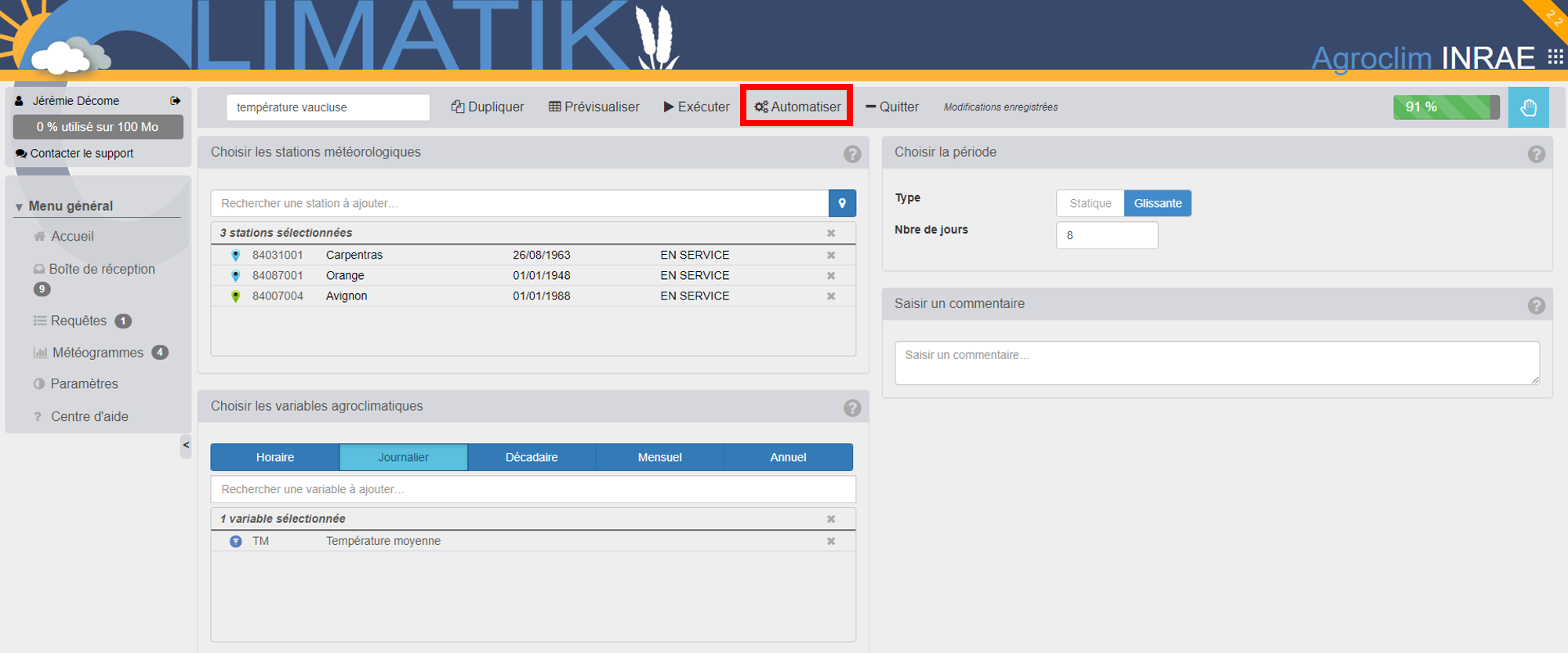Click the hand icon button top right

[x=1528, y=107]
